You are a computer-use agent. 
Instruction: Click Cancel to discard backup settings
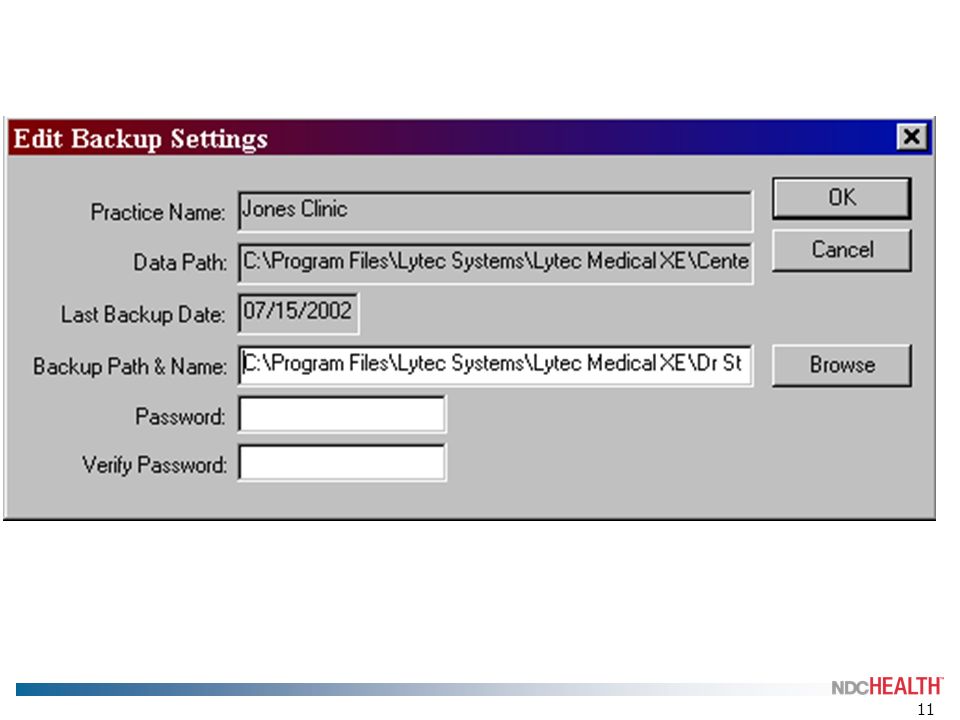[841, 250]
